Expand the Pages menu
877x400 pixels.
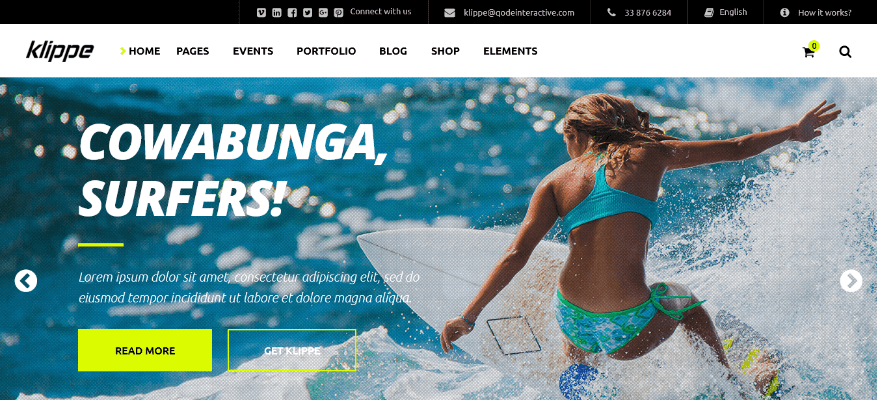(x=192, y=51)
